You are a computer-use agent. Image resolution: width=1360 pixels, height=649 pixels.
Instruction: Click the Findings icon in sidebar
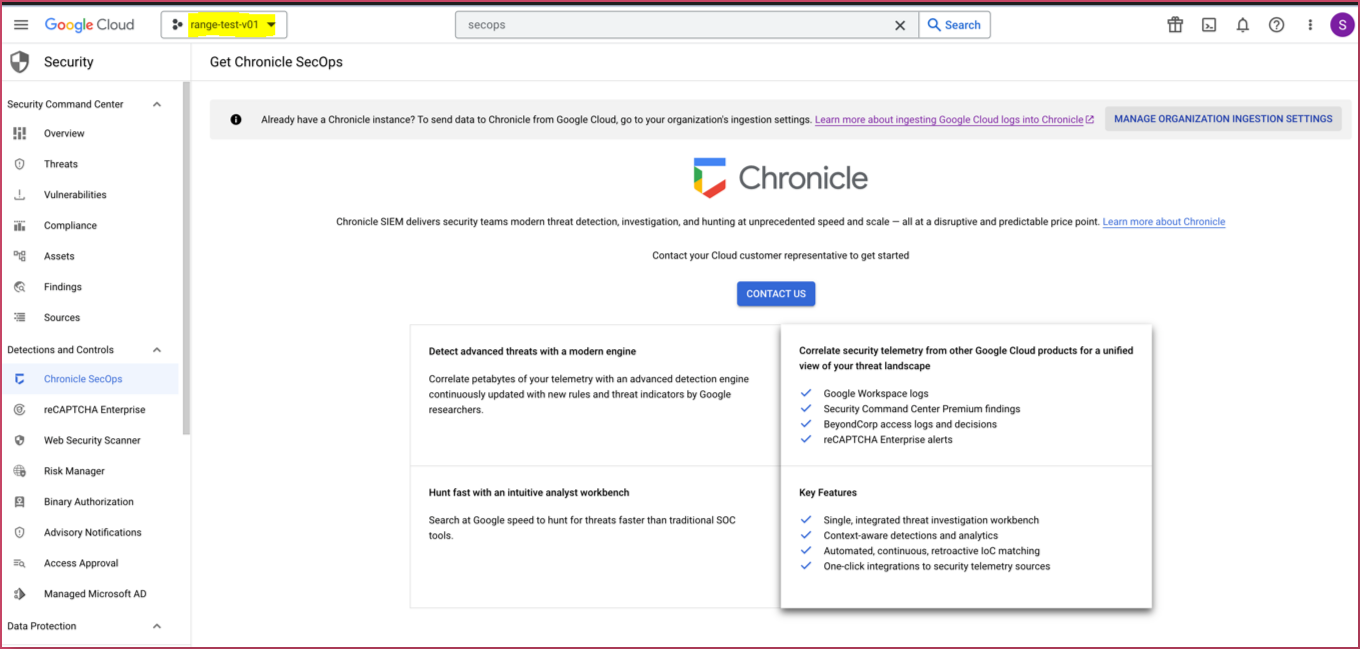20,287
